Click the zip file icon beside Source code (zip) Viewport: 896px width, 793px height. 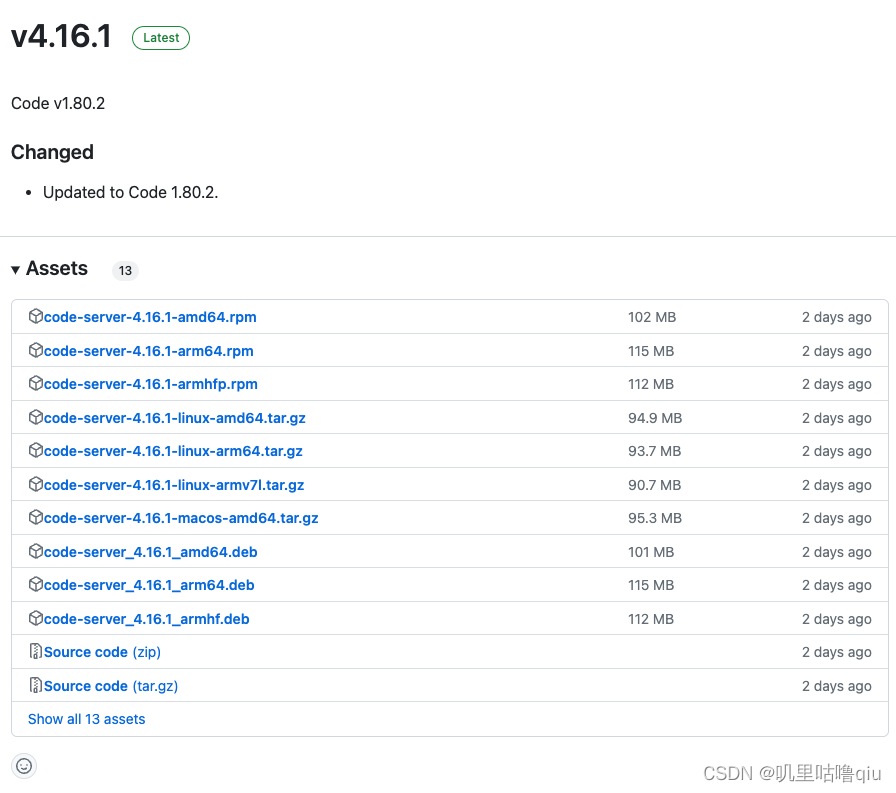click(x=35, y=651)
